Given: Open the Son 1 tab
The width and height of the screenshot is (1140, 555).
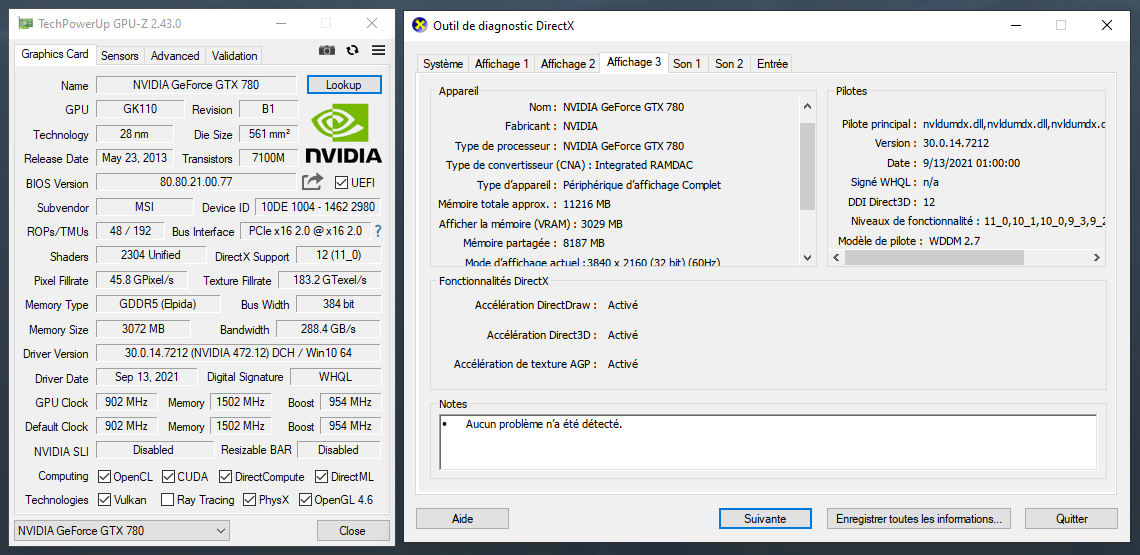Looking at the screenshot, I should [687, 63].
